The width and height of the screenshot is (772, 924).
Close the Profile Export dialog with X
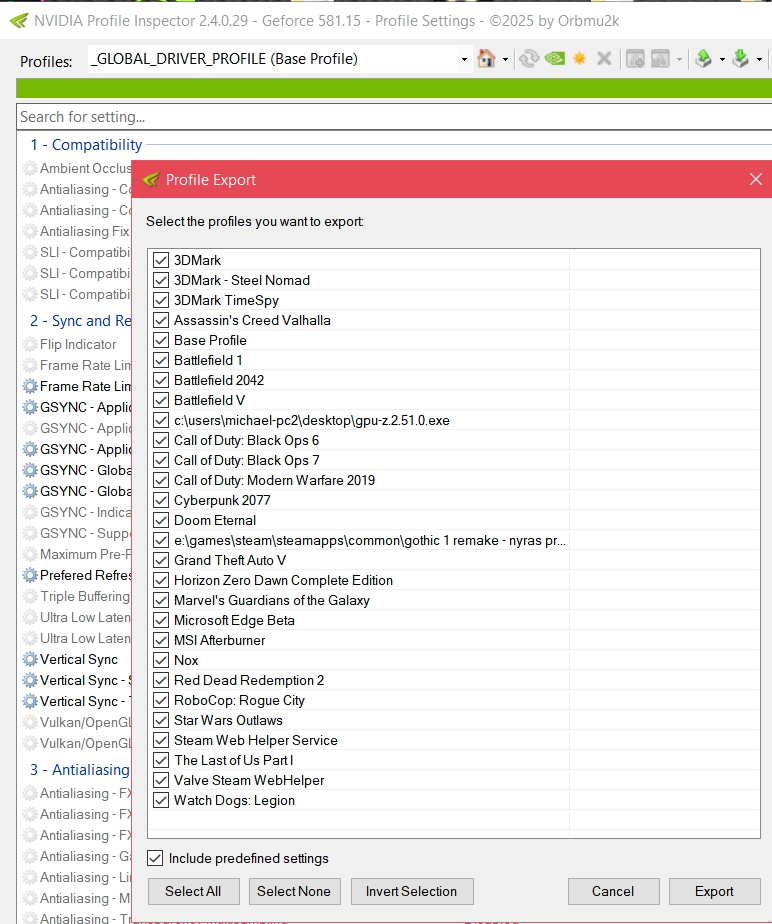click(755, 180)
